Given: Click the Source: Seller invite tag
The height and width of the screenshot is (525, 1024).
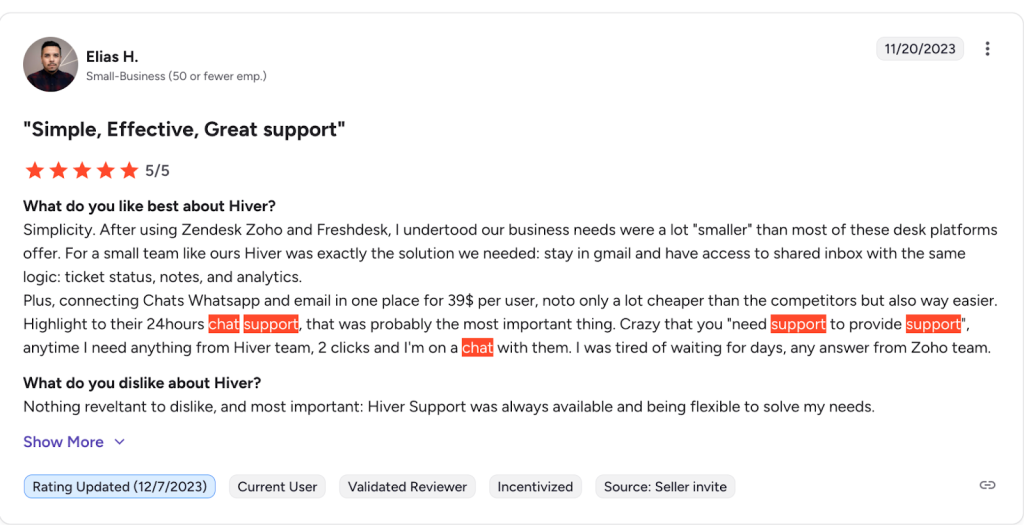Looking at the screenshot, I should pos(666,487).
